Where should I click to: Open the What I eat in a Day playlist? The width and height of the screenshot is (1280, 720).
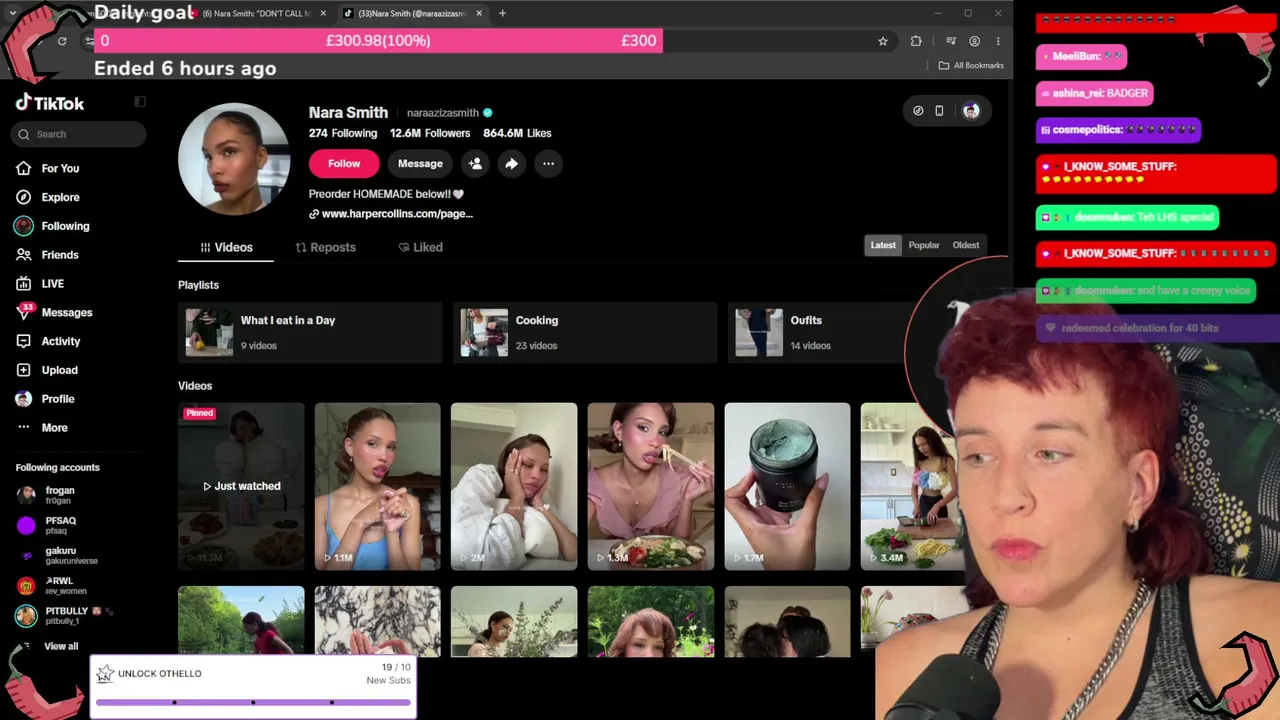(x=310, y=332)
